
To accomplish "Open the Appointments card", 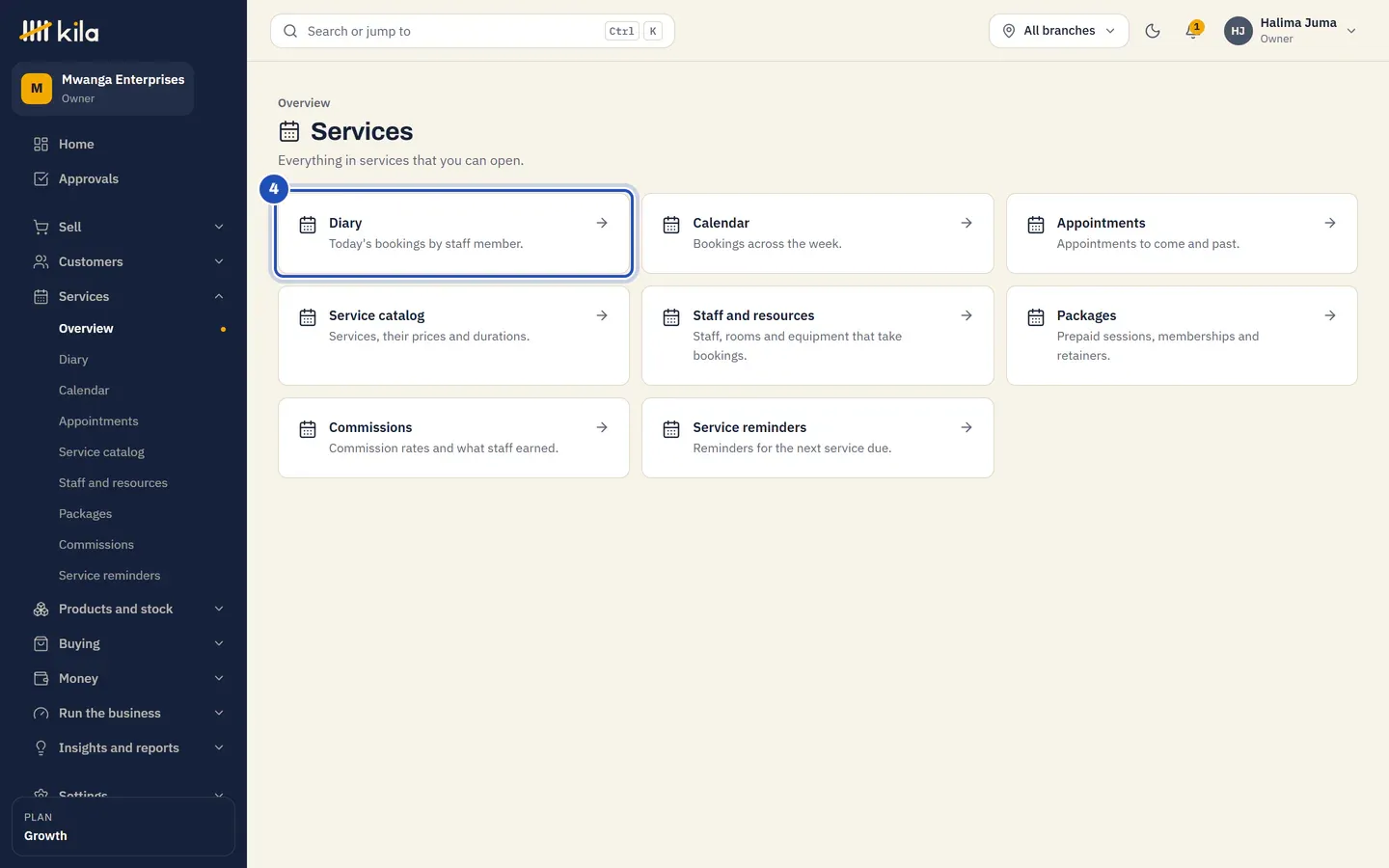I will (1182, 233).
